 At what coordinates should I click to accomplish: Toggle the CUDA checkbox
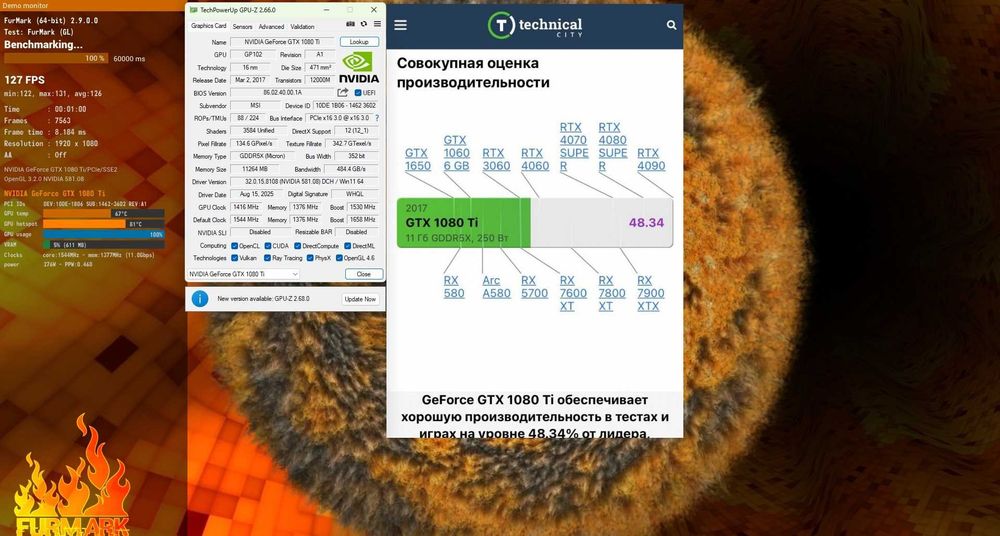pyautogui.click(x=268, y=246)
